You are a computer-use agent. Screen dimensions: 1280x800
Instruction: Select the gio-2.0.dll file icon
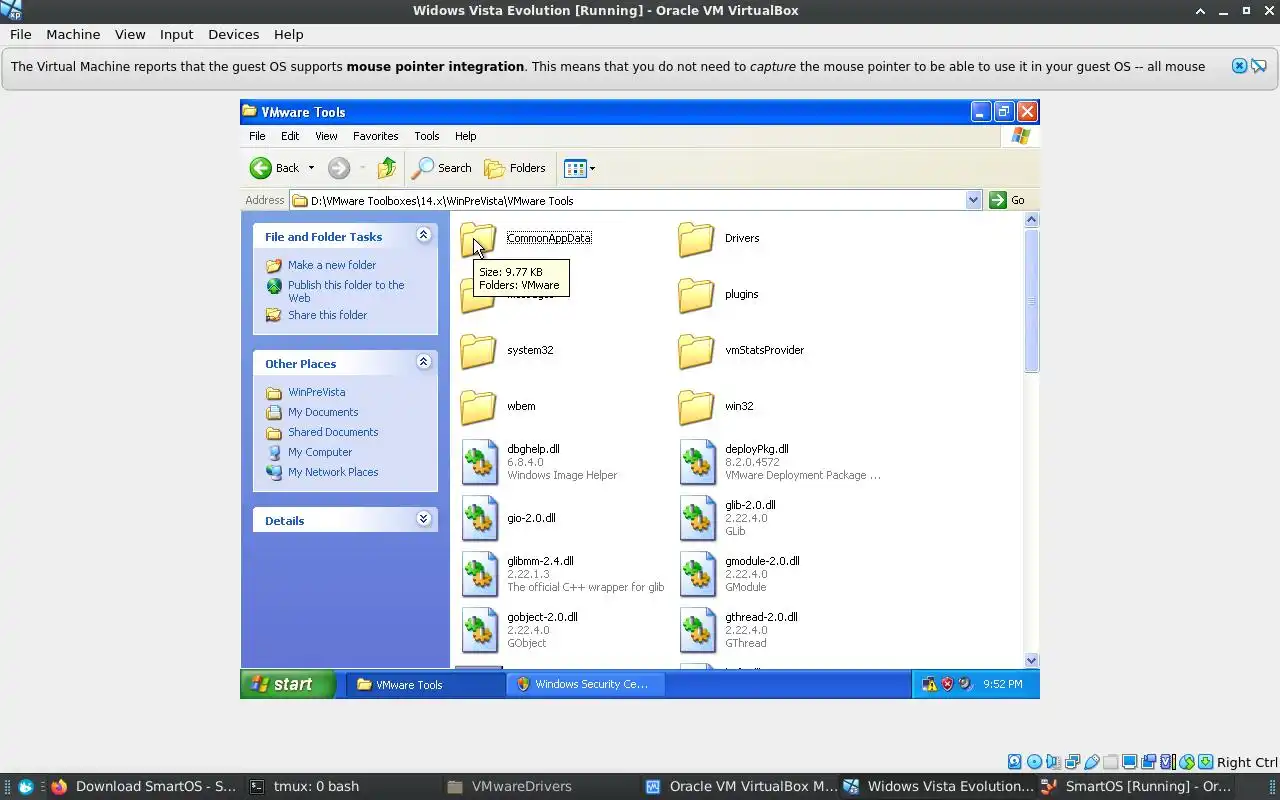pos(480,519)
